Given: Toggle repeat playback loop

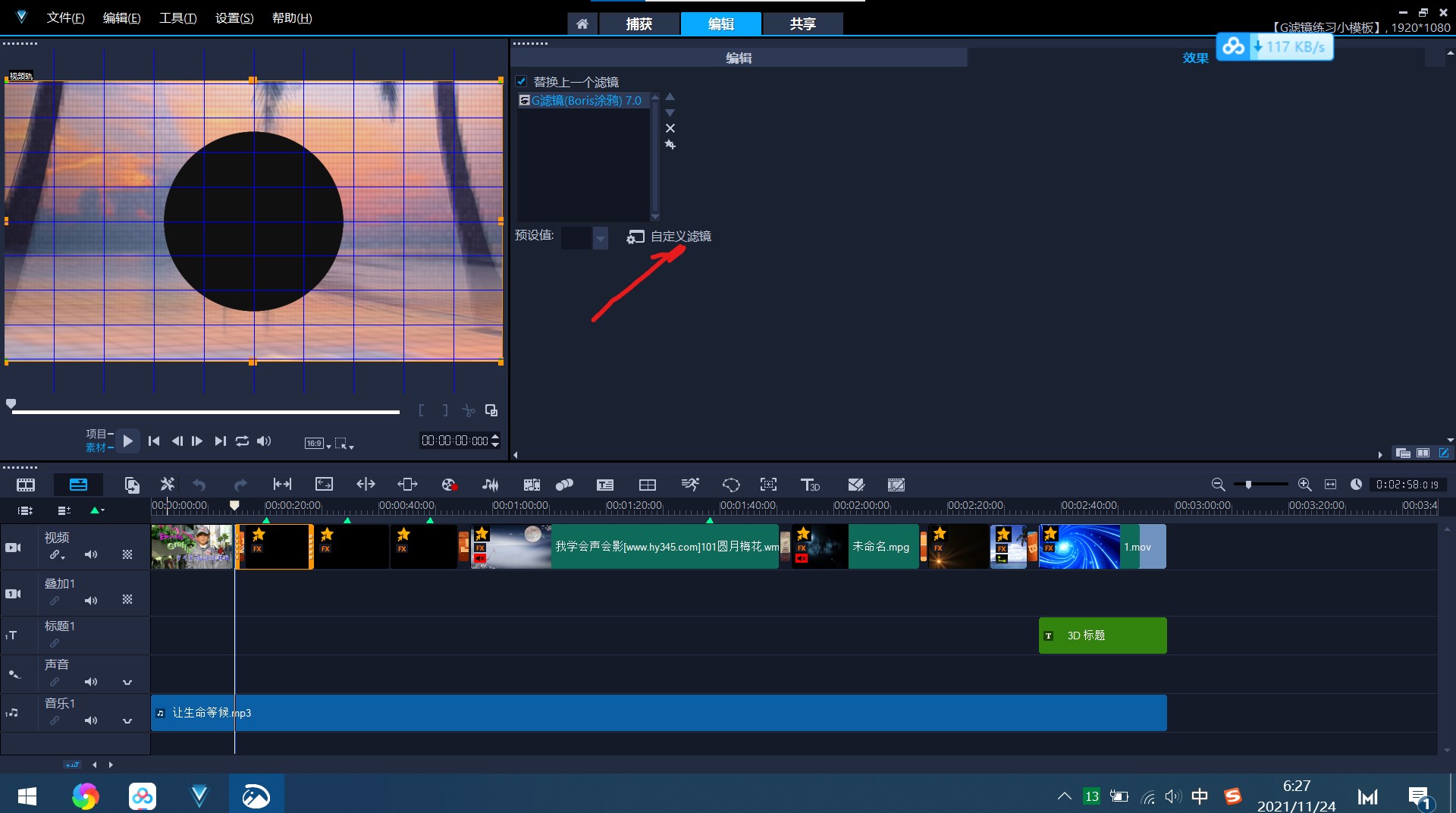Looking at the screenshot, I should click(x=242, y=441).
